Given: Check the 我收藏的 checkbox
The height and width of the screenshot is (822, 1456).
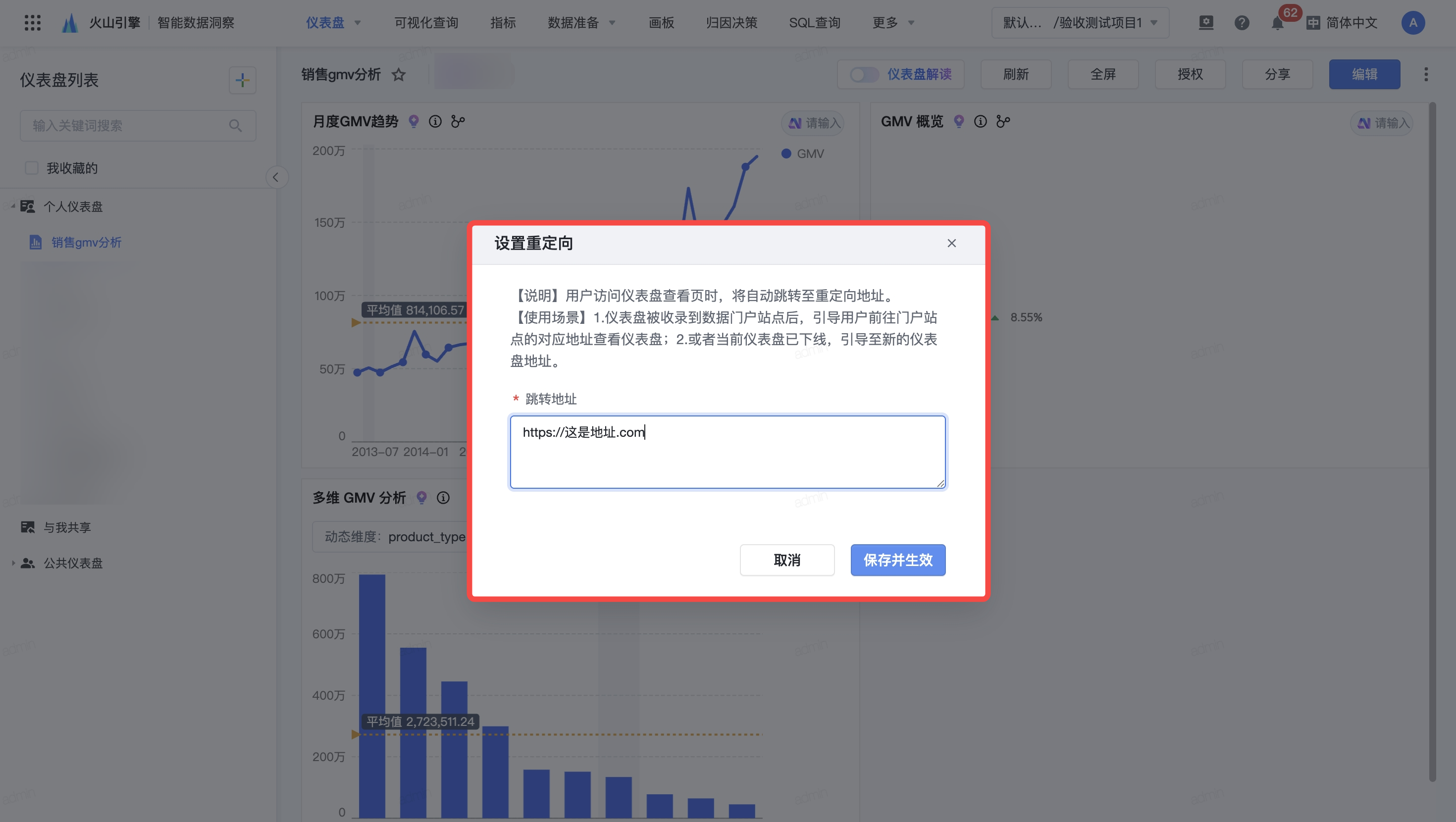Looking at the screenshot, I should 32,168.
